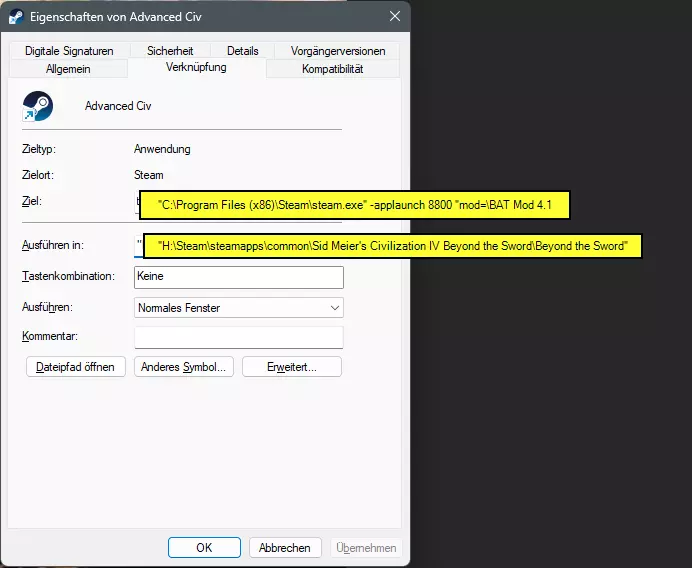
Task: Click into the empty Kommentar field
Action: (239, 337)
